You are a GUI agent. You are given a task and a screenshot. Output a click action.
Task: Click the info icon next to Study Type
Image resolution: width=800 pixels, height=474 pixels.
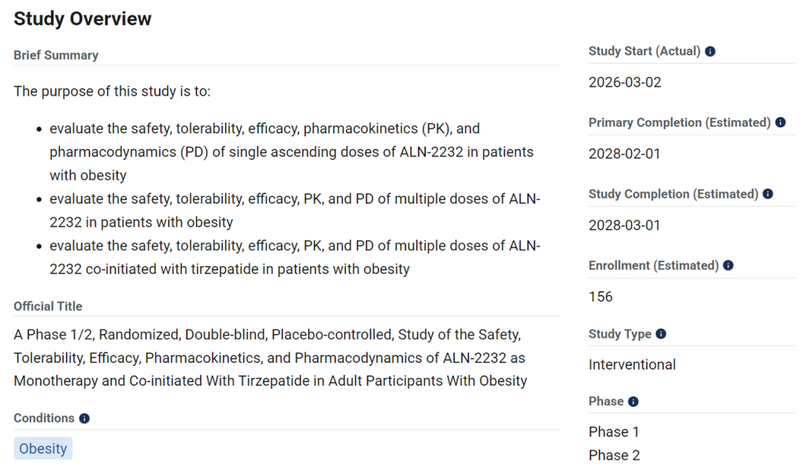tap(661, 334)
